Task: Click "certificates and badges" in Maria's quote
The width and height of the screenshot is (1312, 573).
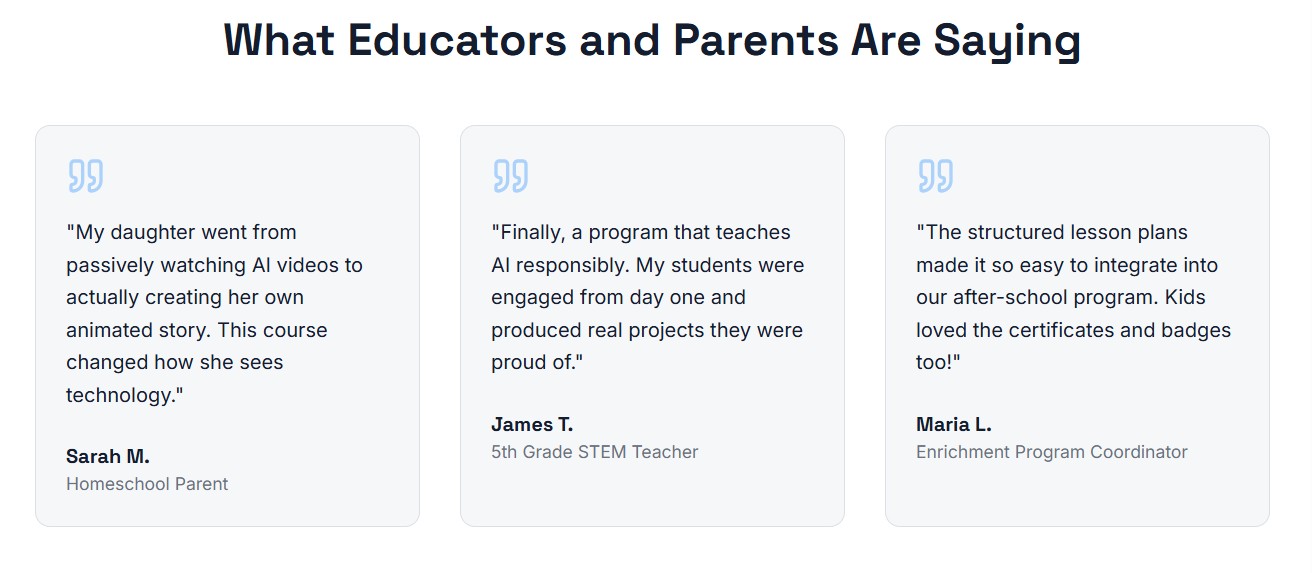Action: pyautogui.click(x=1125, y=330)
